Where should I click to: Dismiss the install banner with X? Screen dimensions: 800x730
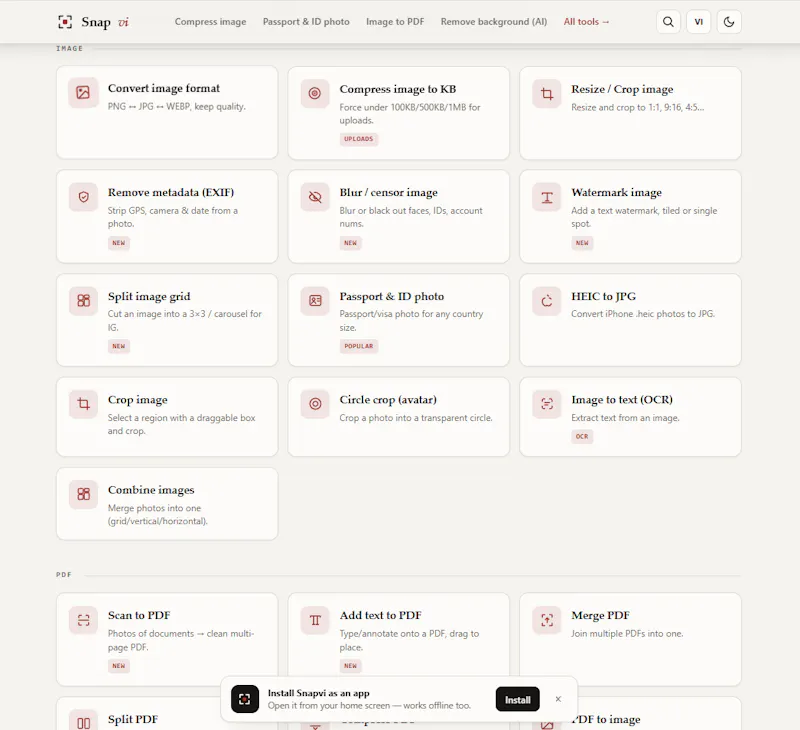pos(558,699)
